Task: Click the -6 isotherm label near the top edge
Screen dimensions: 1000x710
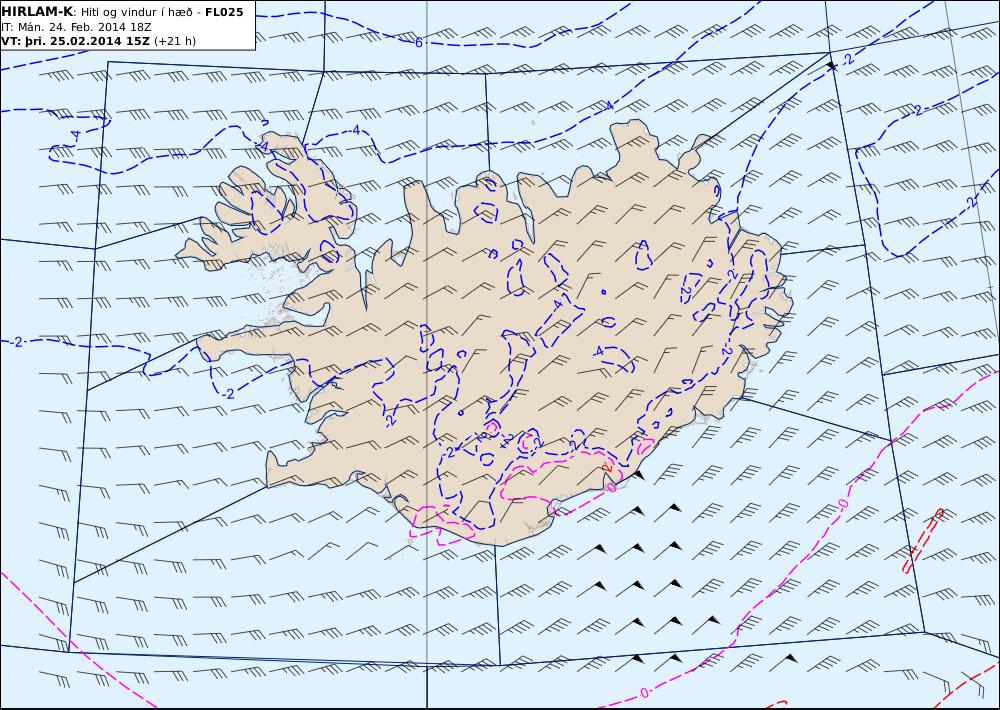Action: 418,43
